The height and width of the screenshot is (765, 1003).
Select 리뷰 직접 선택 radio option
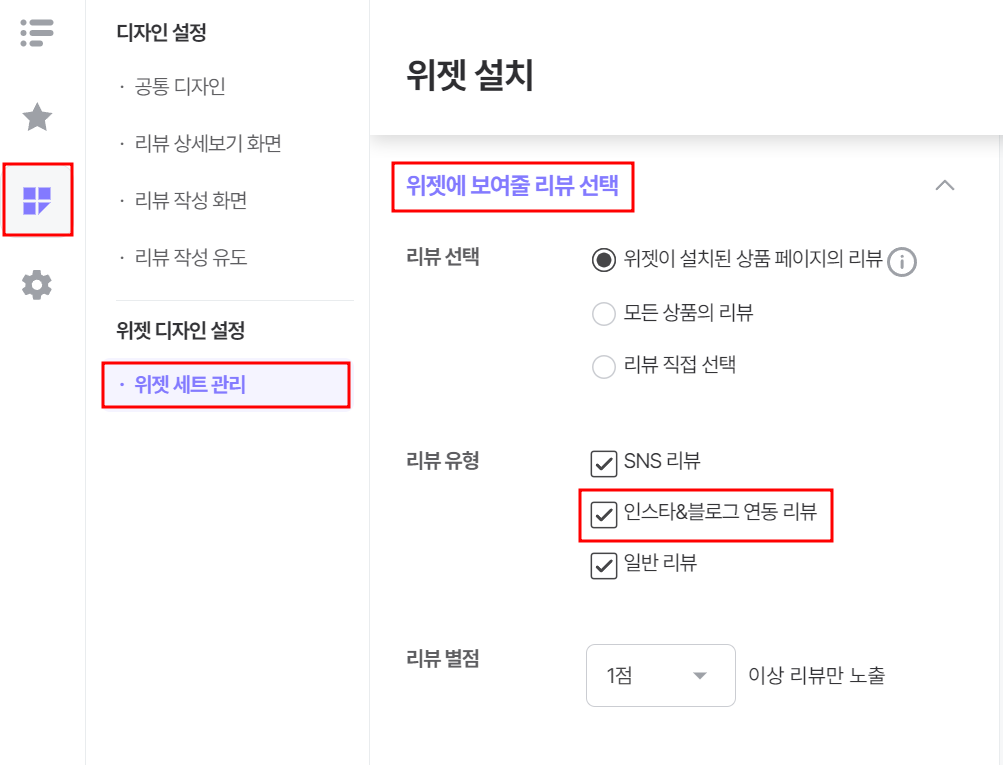pos(603,367)
